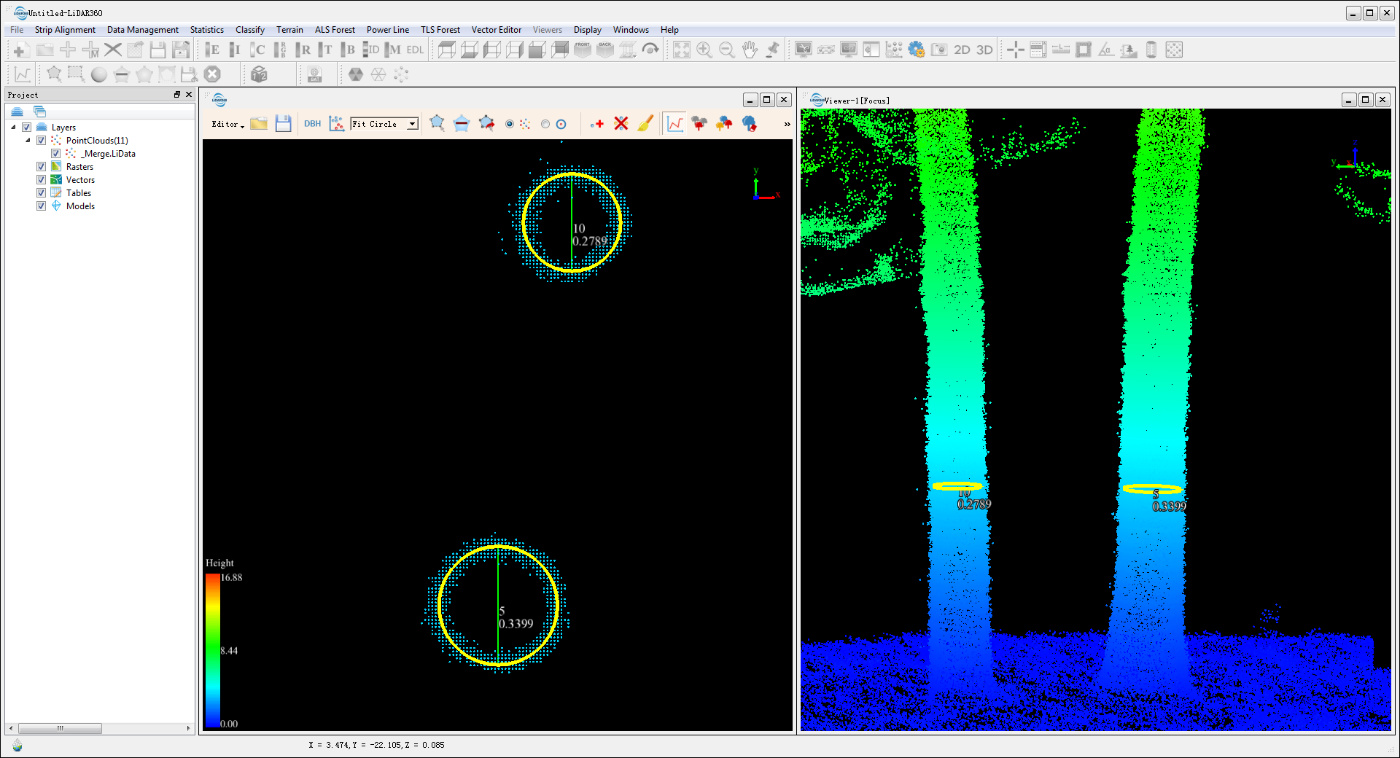Viewport: 1400px width, 758px height.
Task: Toggle the PointClouds(11) checkbox
Action: coord(41,141)
